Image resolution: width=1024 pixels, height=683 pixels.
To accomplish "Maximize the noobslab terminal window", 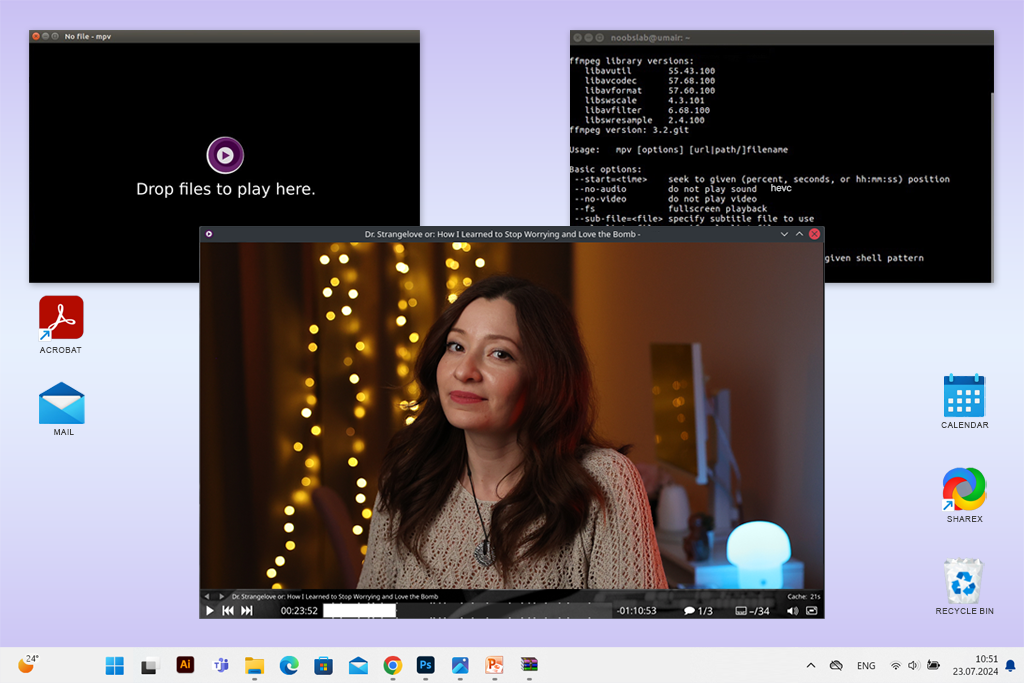I will pyautogui.click(x=600, y=38).
